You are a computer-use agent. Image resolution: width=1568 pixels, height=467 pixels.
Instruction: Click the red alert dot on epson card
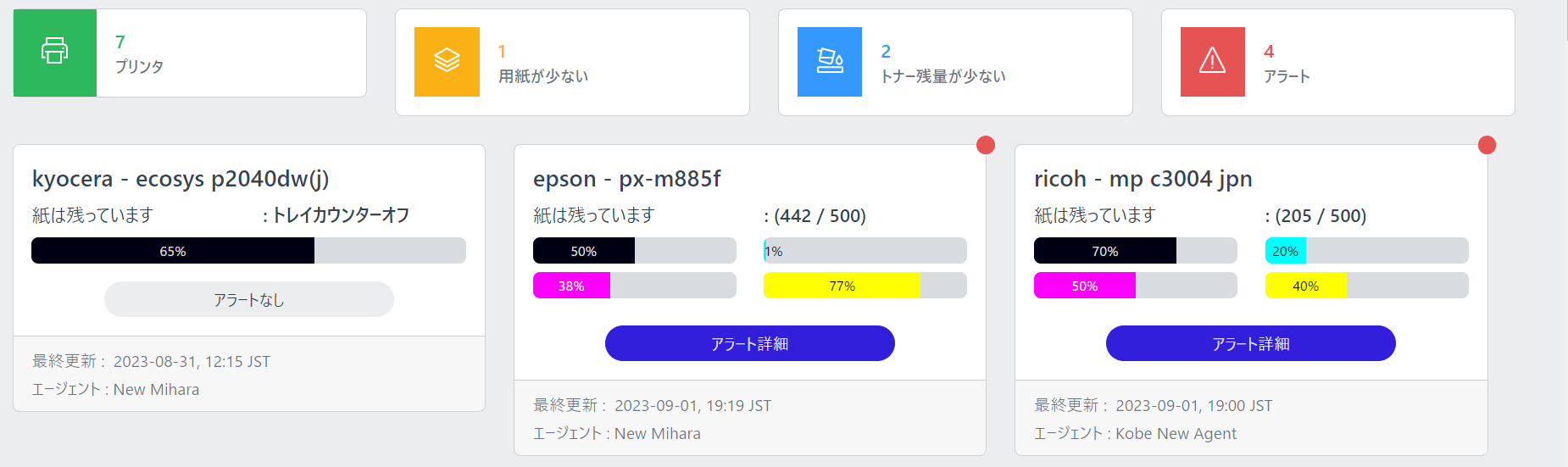tap(986, 145)
